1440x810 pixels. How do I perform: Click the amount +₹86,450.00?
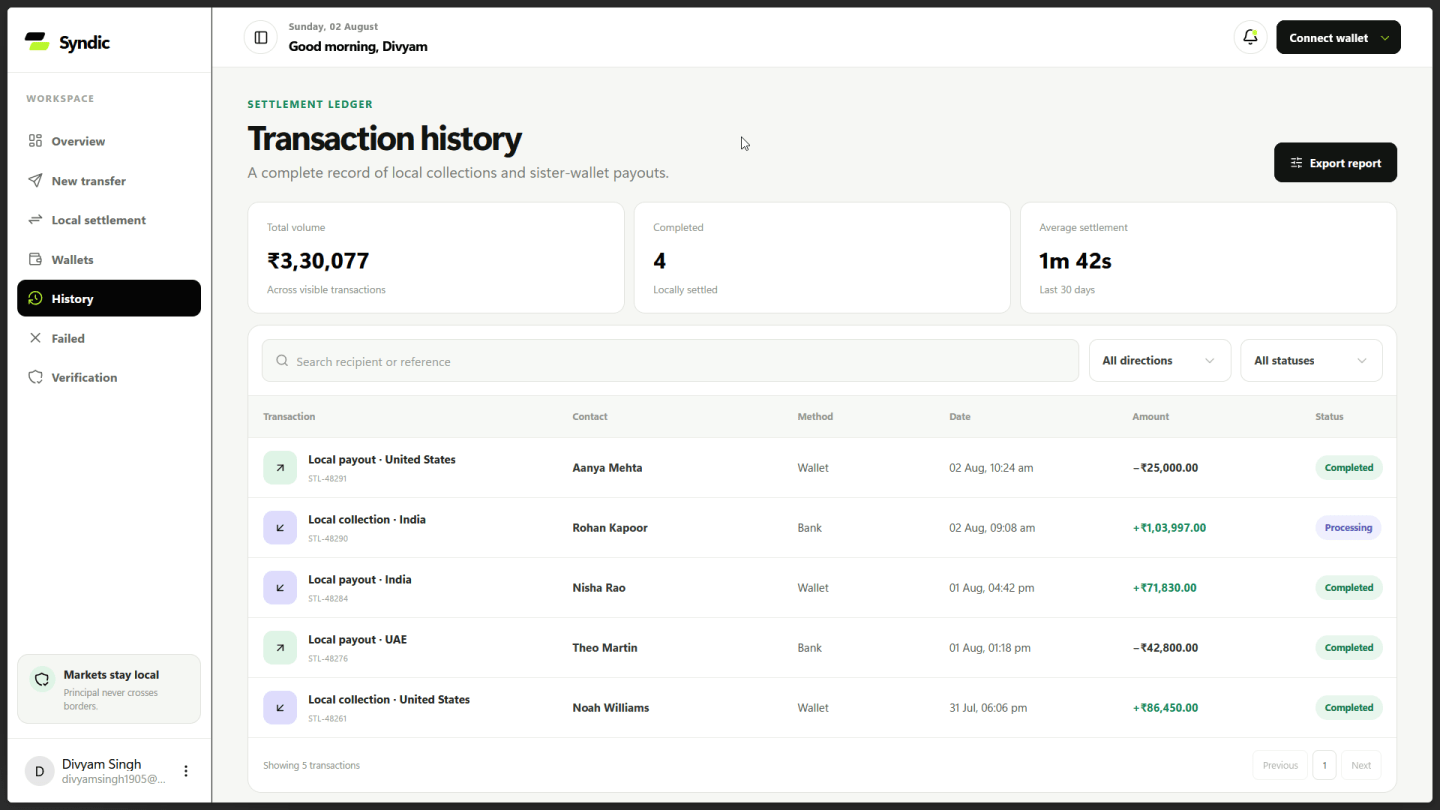pyautogui.click(x=1165, y=708)
